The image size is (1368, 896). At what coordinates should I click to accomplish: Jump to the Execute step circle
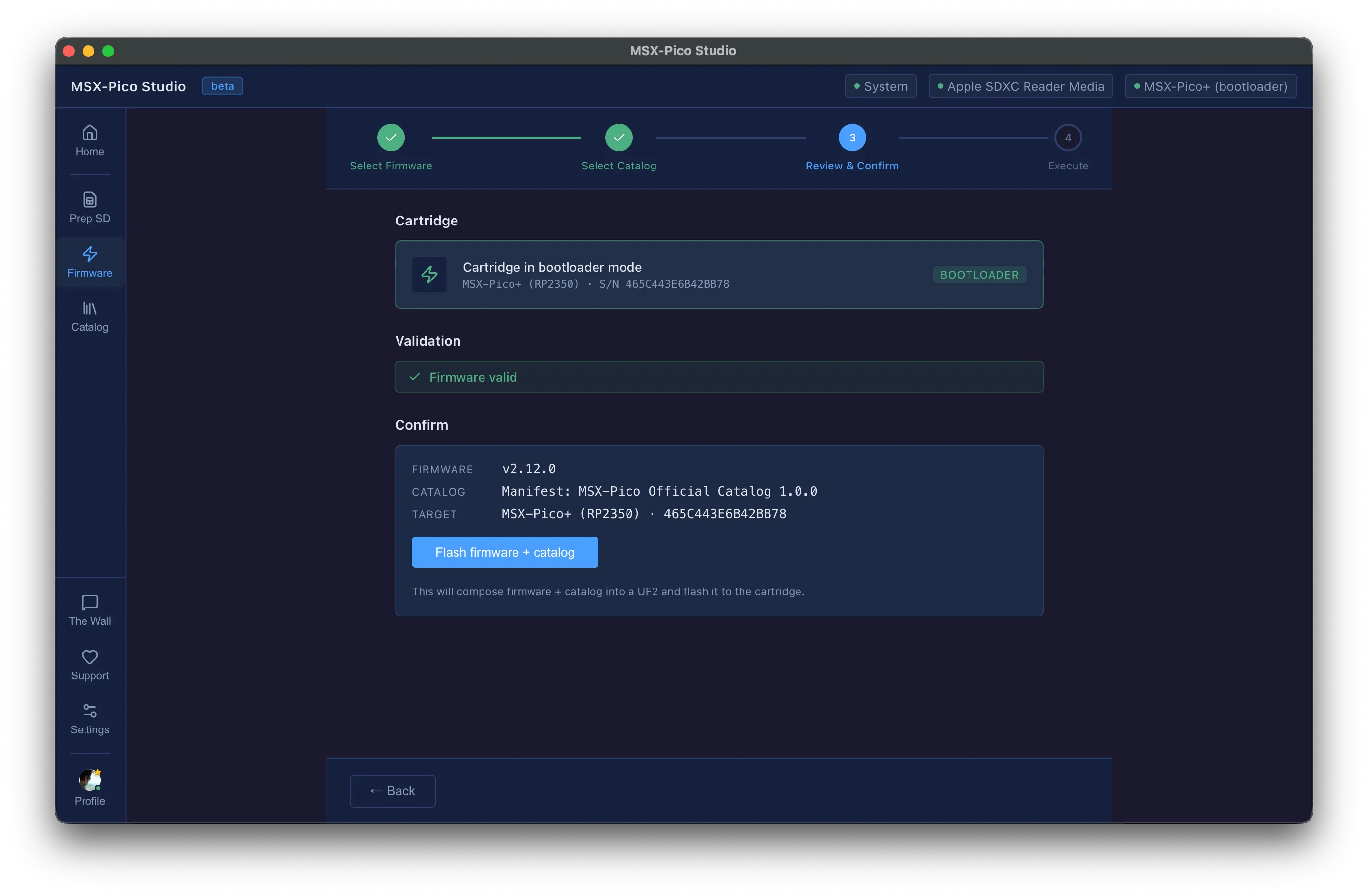1068,138
